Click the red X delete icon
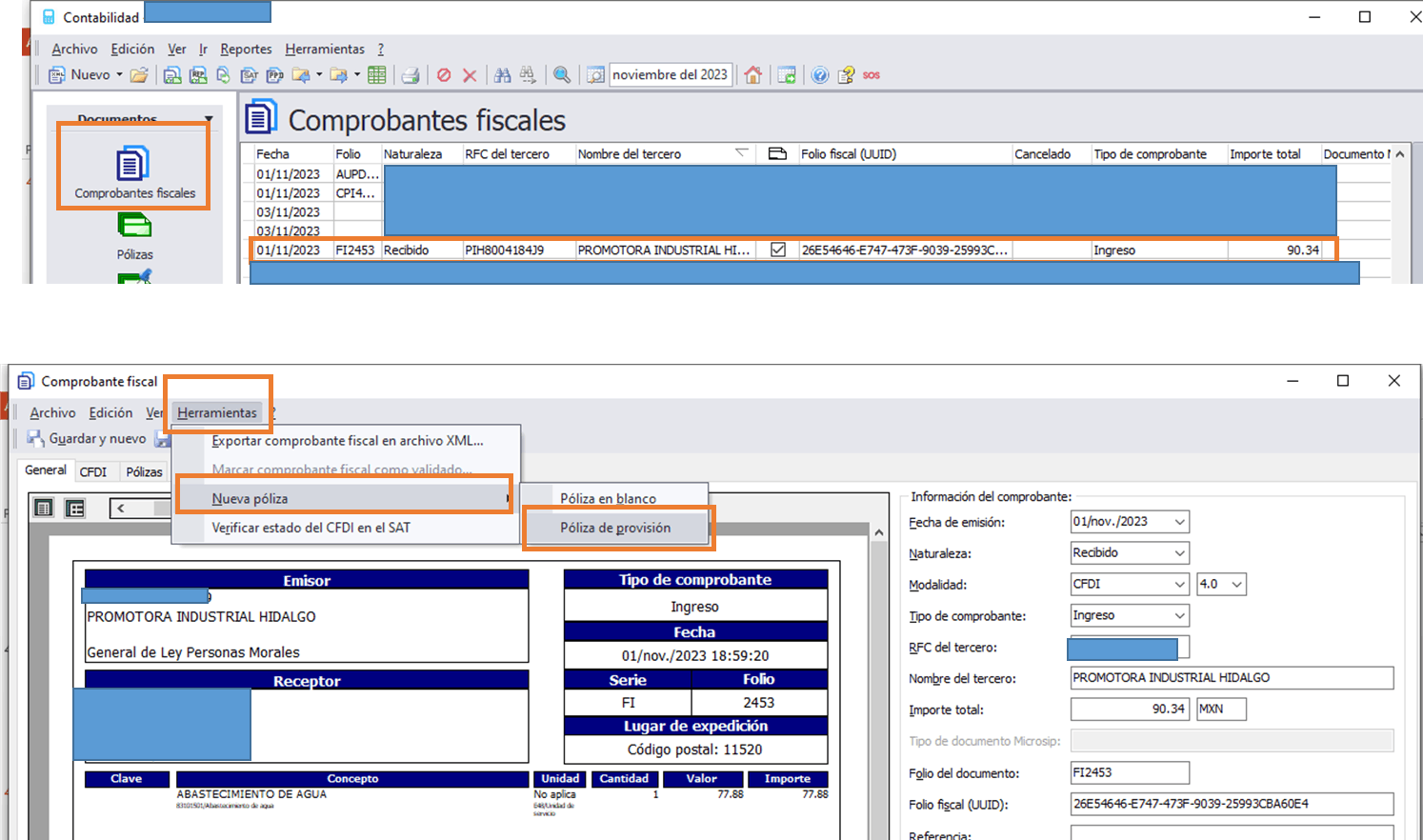1423x840 pixels. (x=470, y=75)
